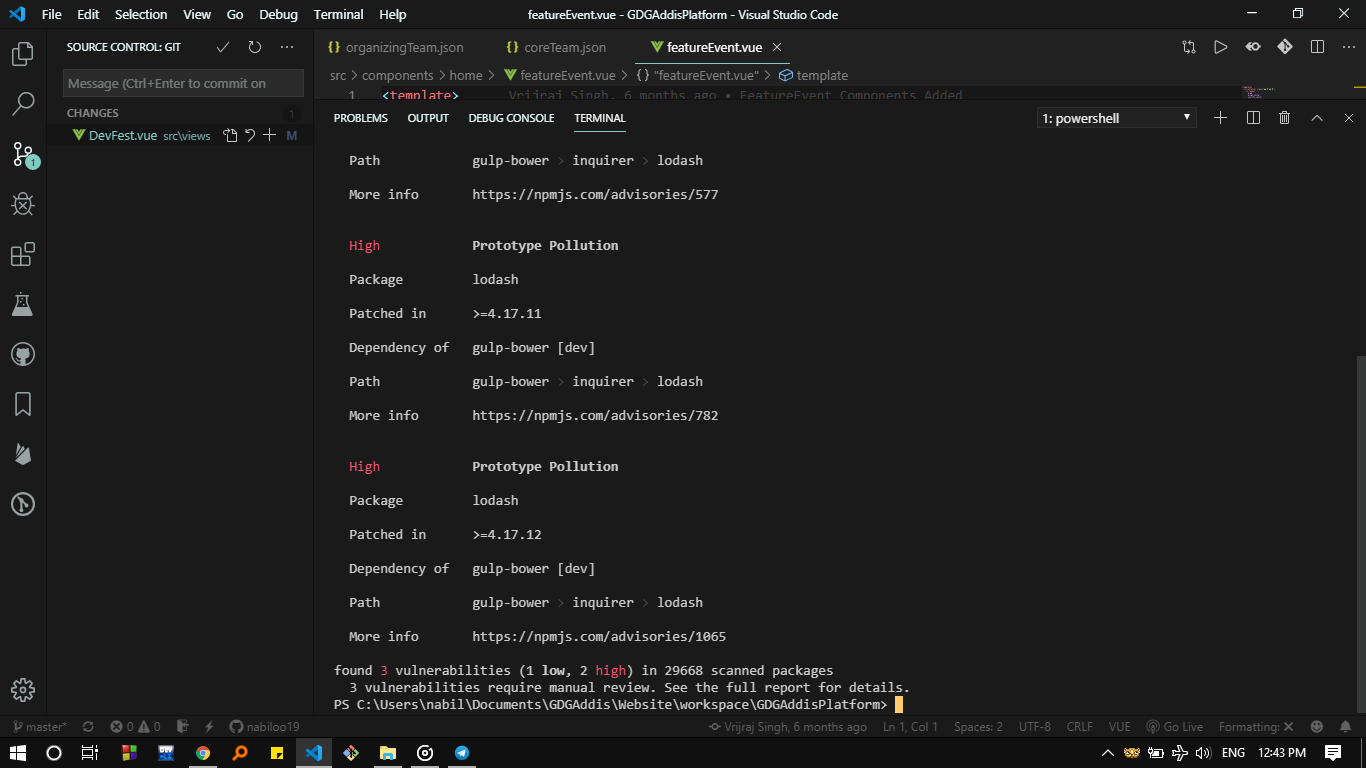Screen dimensions: 1366x768
Task: Open the template breadcrumb dropdown
Action: (x=821, y=75)
